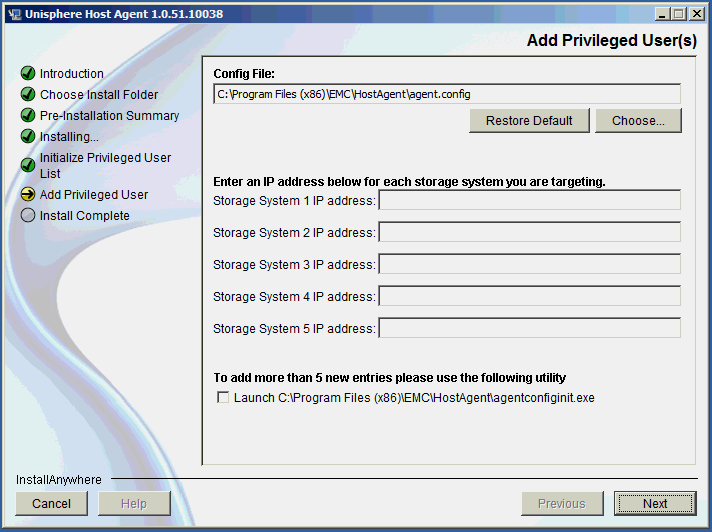Focus the Storage System 5 IP address field

coord(529,328)
